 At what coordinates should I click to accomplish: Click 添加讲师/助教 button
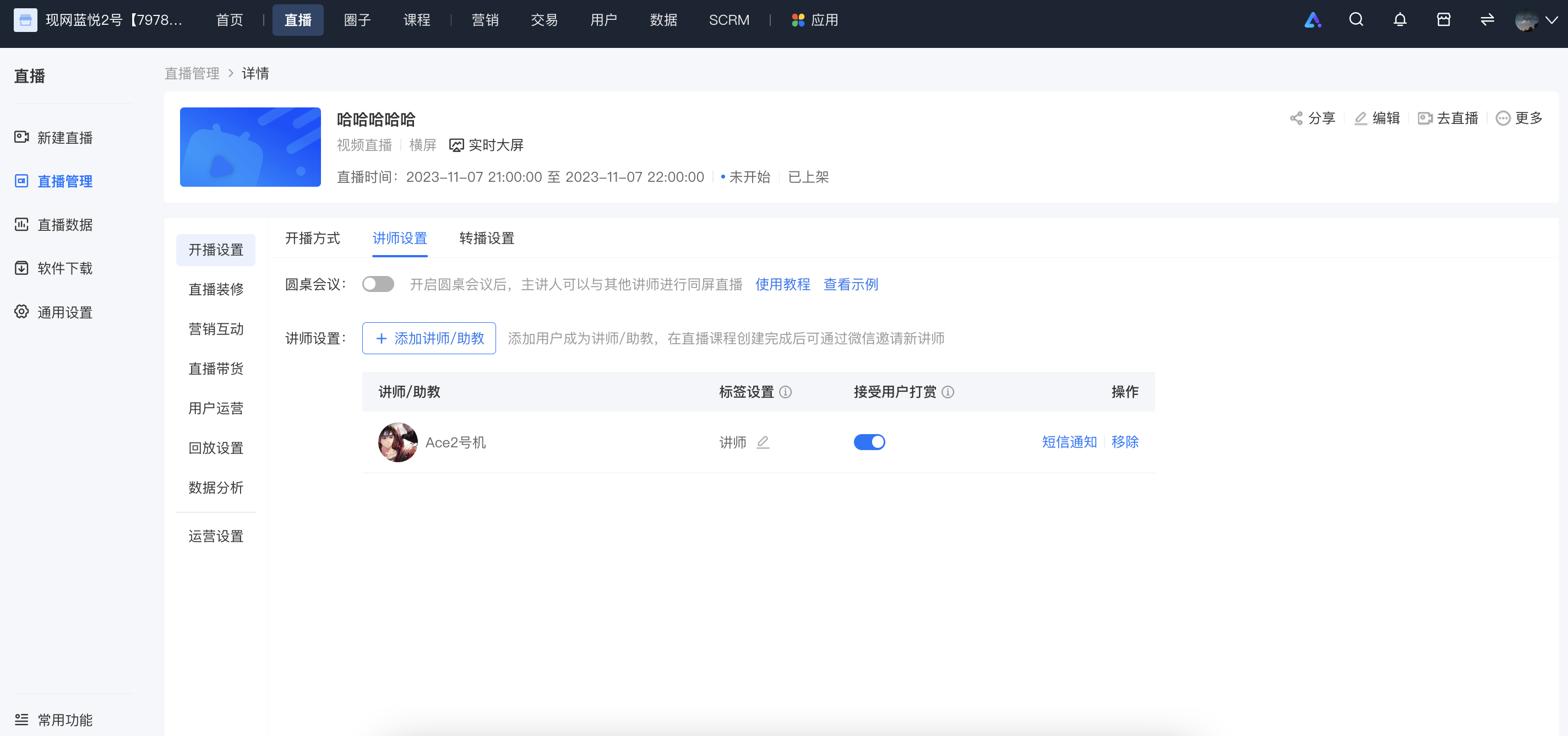pyautogui.click(x=428, y=338)
